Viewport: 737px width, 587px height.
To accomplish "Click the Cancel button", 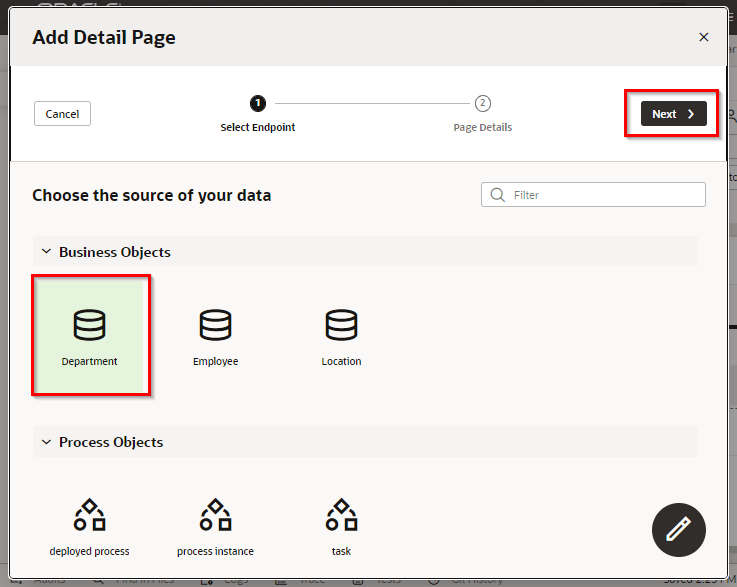I will click(62, 114).
